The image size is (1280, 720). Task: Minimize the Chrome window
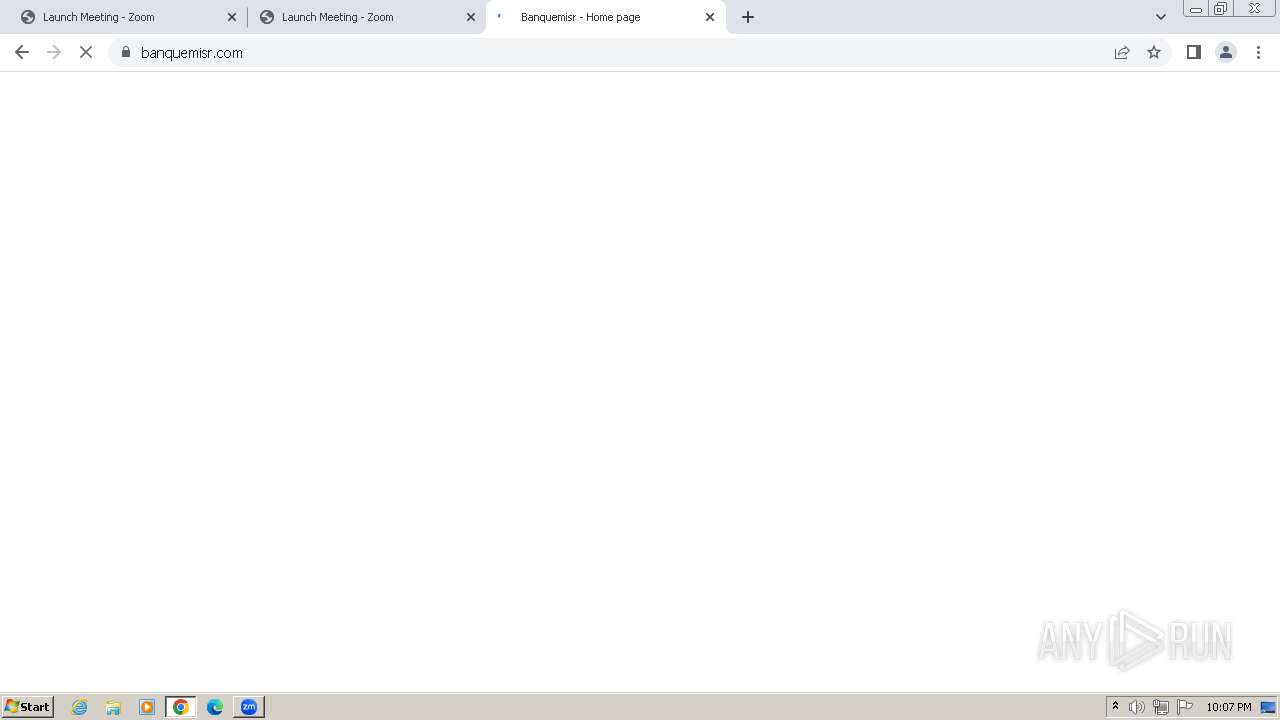click(x=1196, y=9)
